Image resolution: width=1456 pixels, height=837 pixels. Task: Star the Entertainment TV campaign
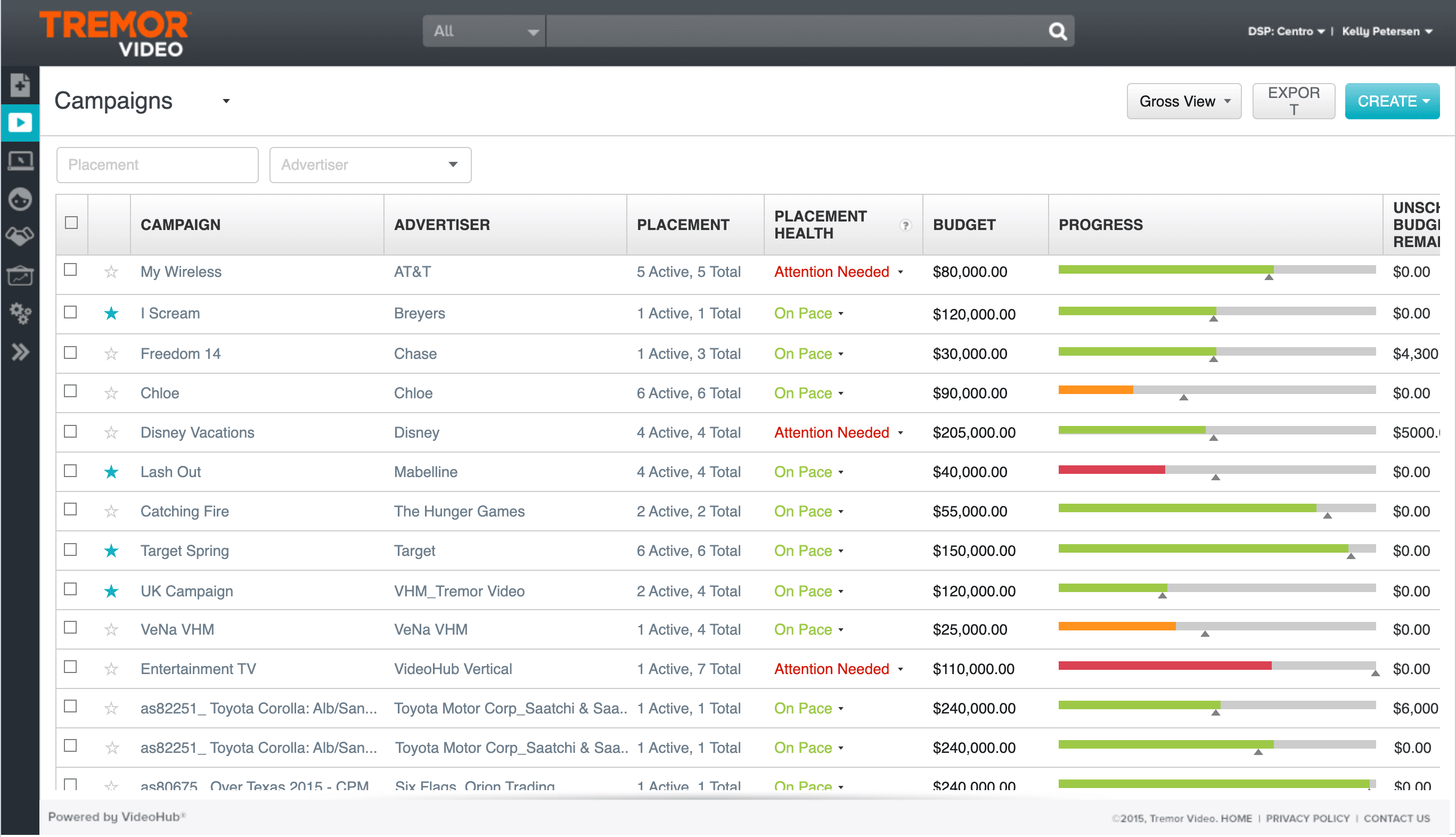click(111, 669)
